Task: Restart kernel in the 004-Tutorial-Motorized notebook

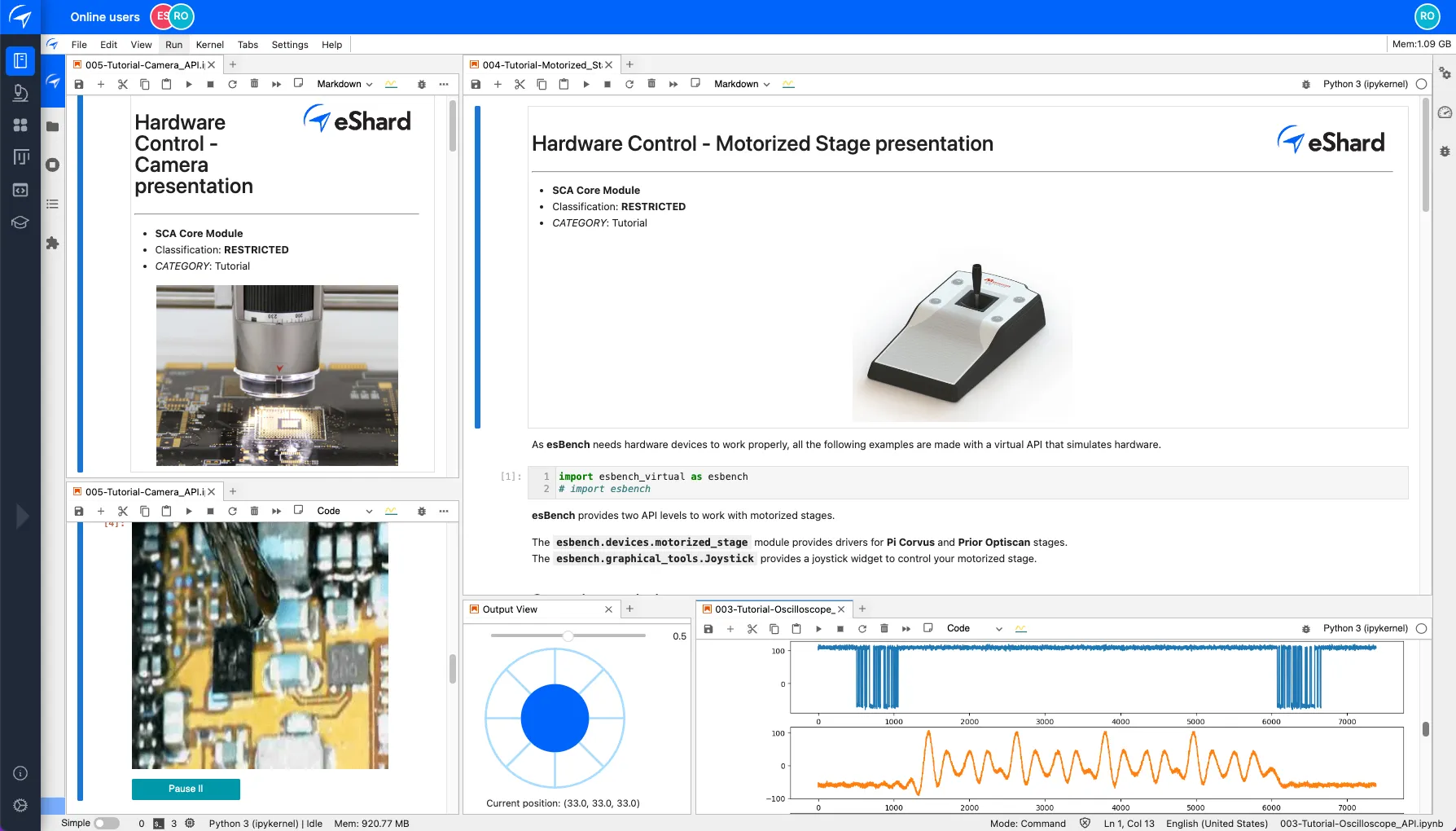Action: click(629, 84)
